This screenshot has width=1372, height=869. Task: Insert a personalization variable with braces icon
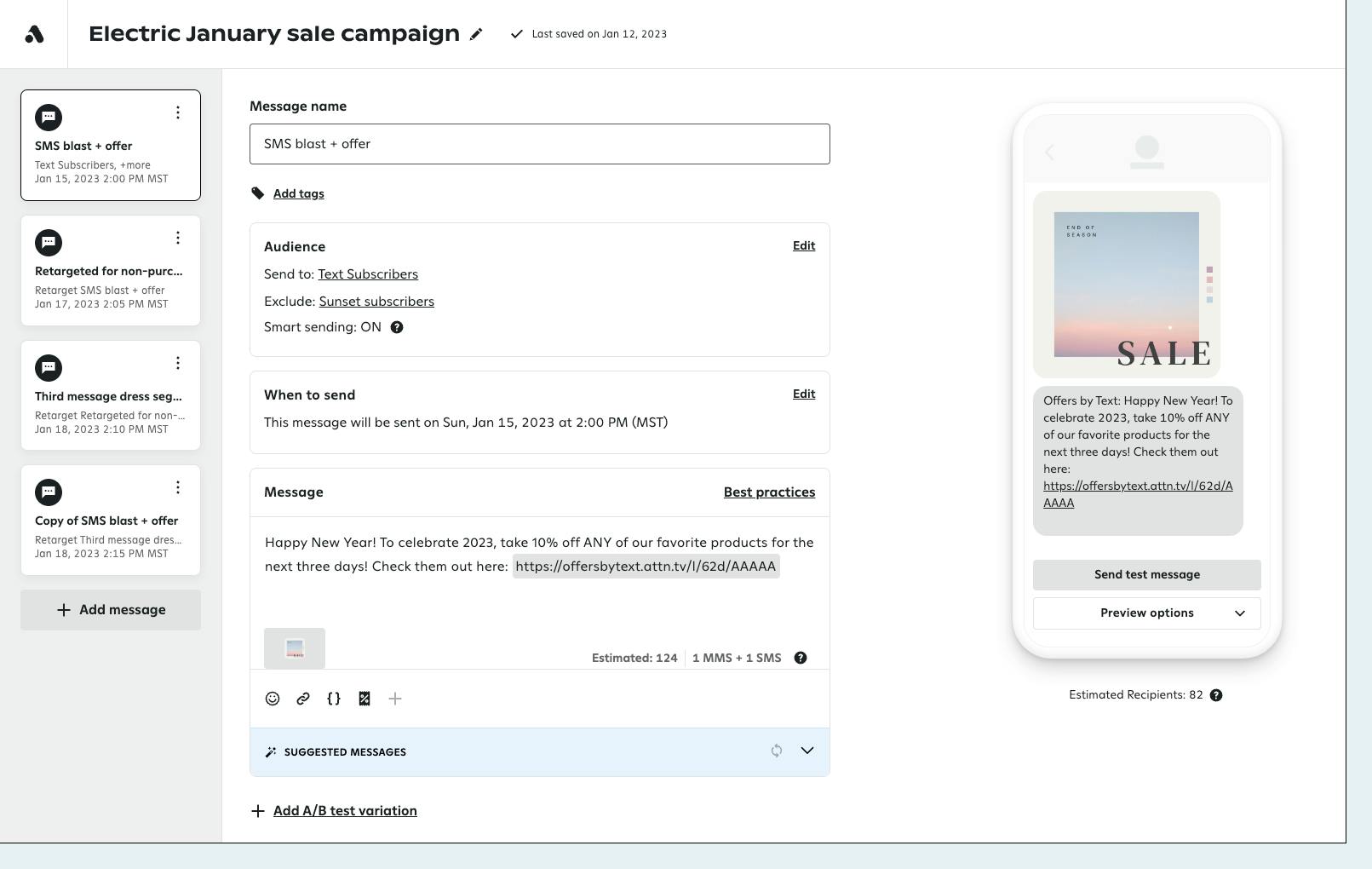click(x=334, y=699)
